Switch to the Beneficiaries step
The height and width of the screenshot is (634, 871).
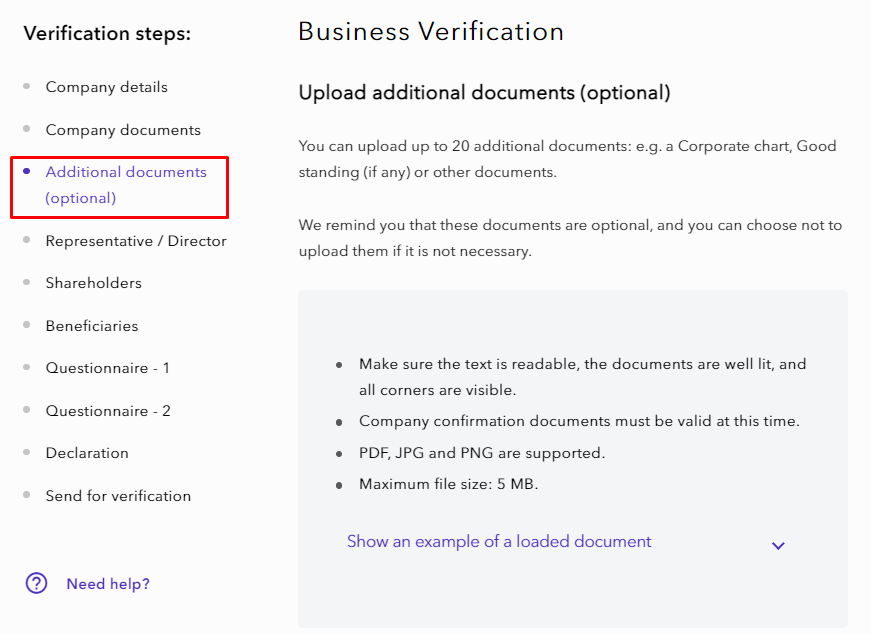[x=92, y=326]
